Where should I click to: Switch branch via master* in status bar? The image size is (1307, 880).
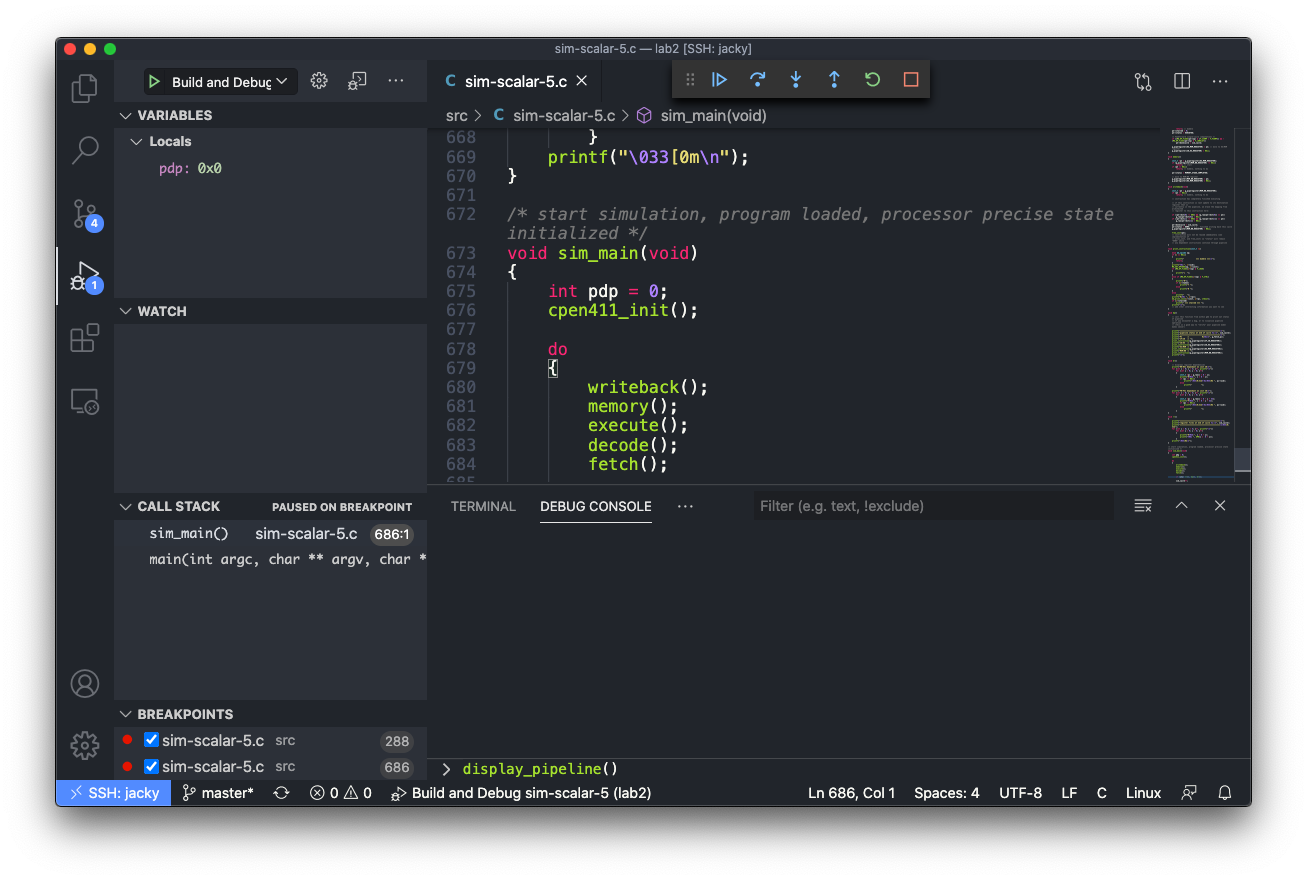[x=218, y=793]
